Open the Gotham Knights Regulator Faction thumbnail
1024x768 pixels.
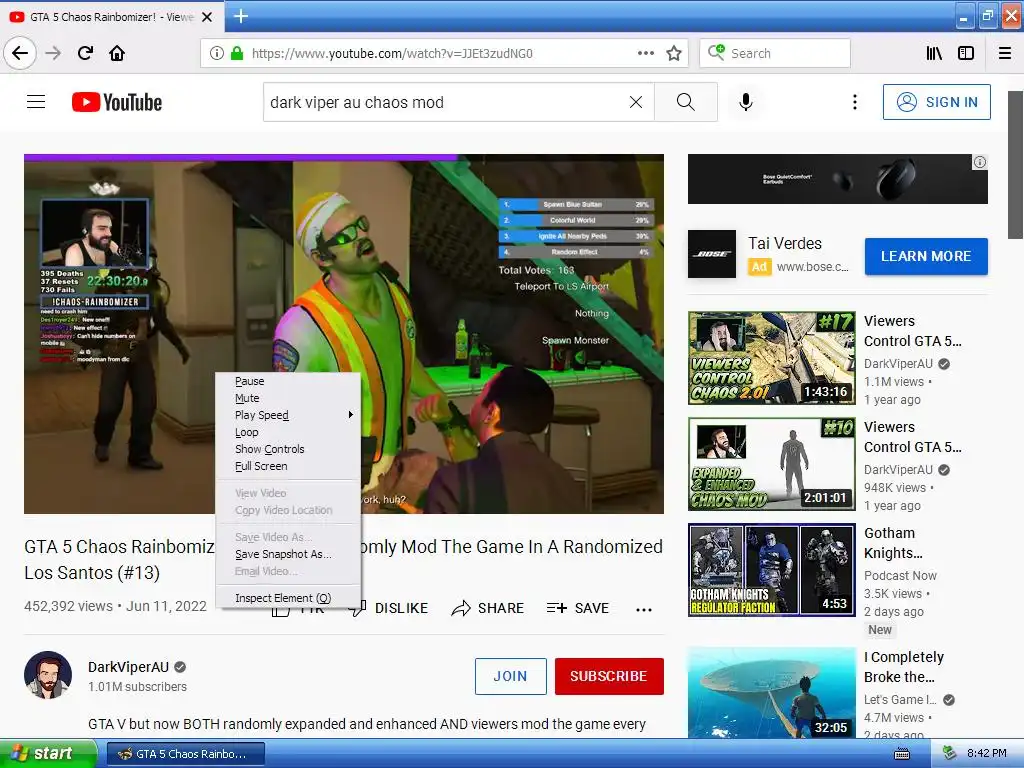coord(772,569)
